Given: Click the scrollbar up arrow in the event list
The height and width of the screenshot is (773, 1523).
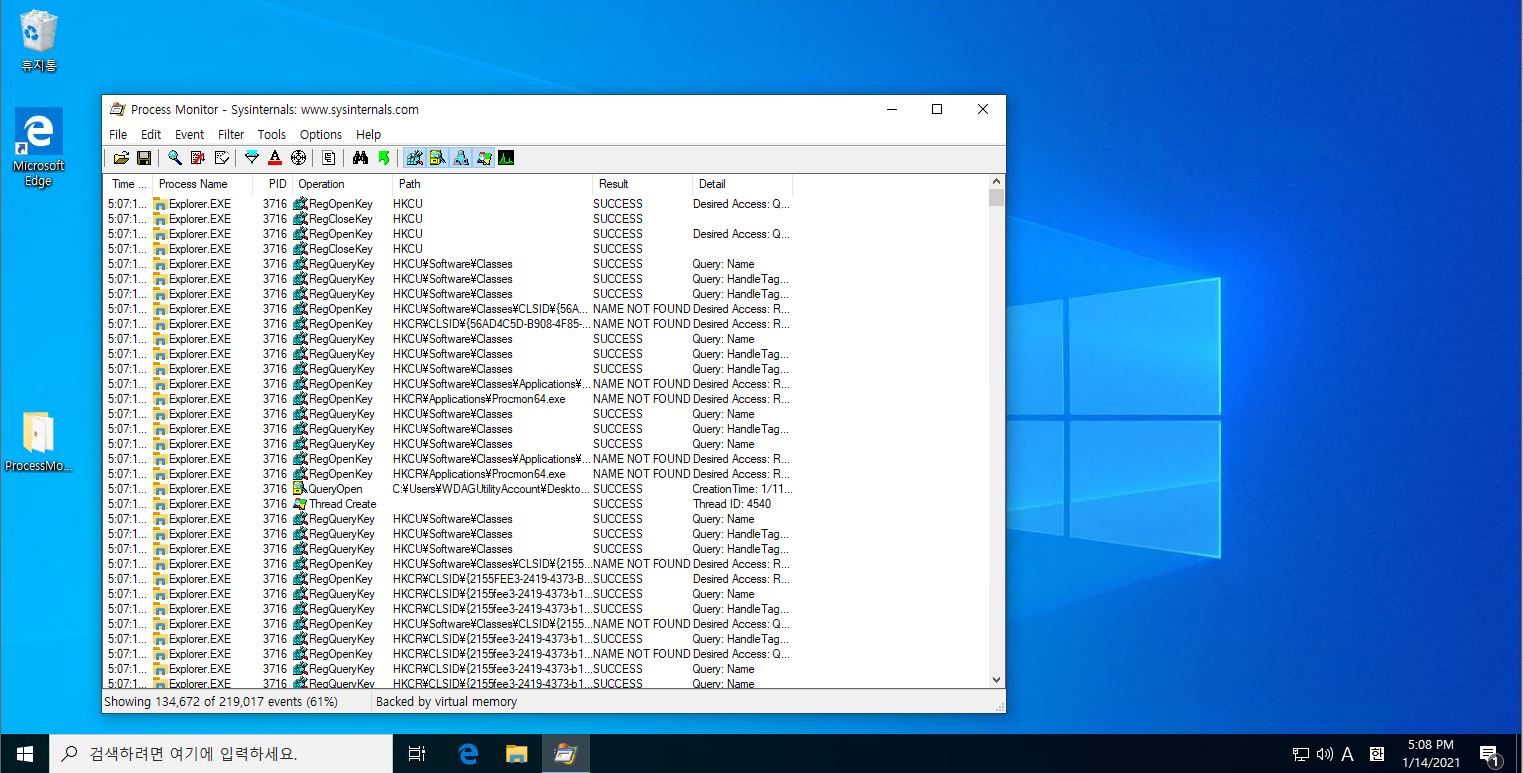Looking at the screenshot, I should click(996, 182).
